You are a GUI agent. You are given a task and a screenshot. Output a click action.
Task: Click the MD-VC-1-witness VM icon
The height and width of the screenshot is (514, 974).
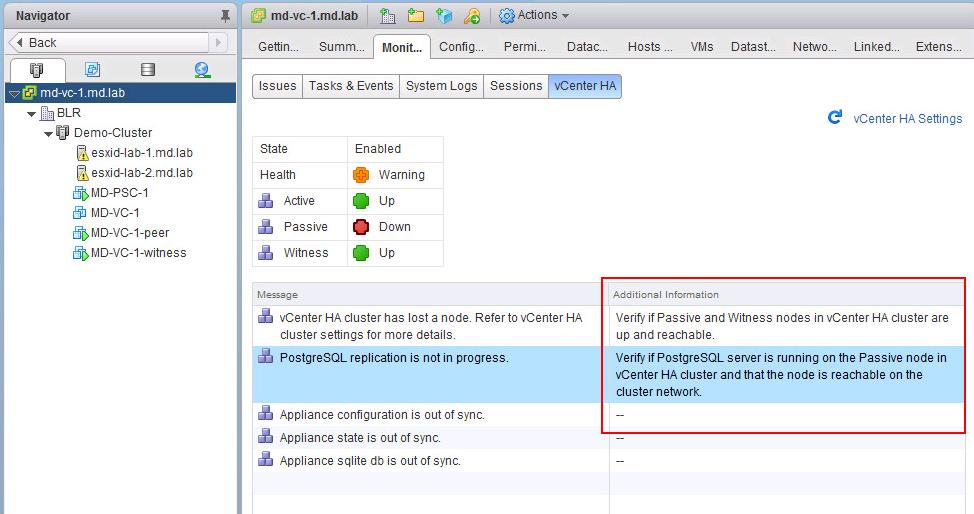81,253
